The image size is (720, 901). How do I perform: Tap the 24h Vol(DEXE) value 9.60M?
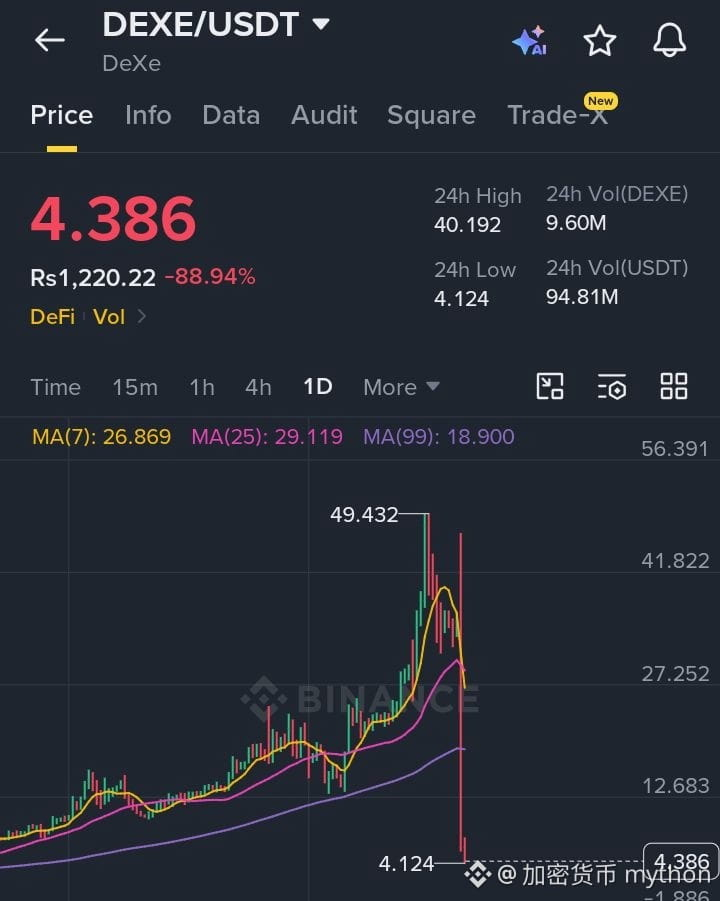[x=576, y=223]
